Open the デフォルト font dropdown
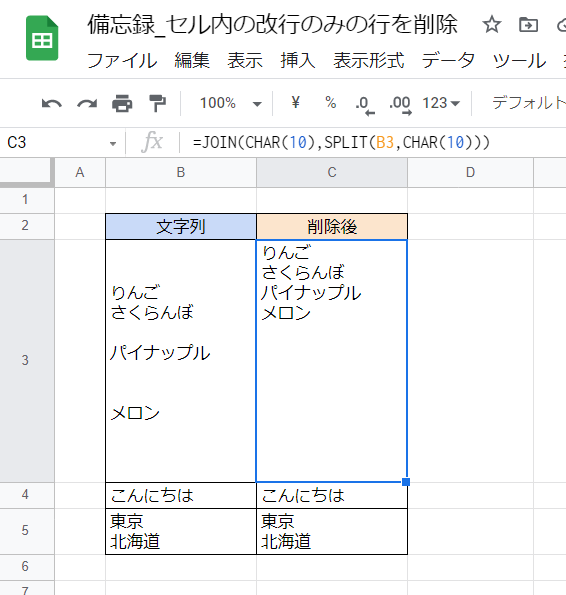 point(528,103)
